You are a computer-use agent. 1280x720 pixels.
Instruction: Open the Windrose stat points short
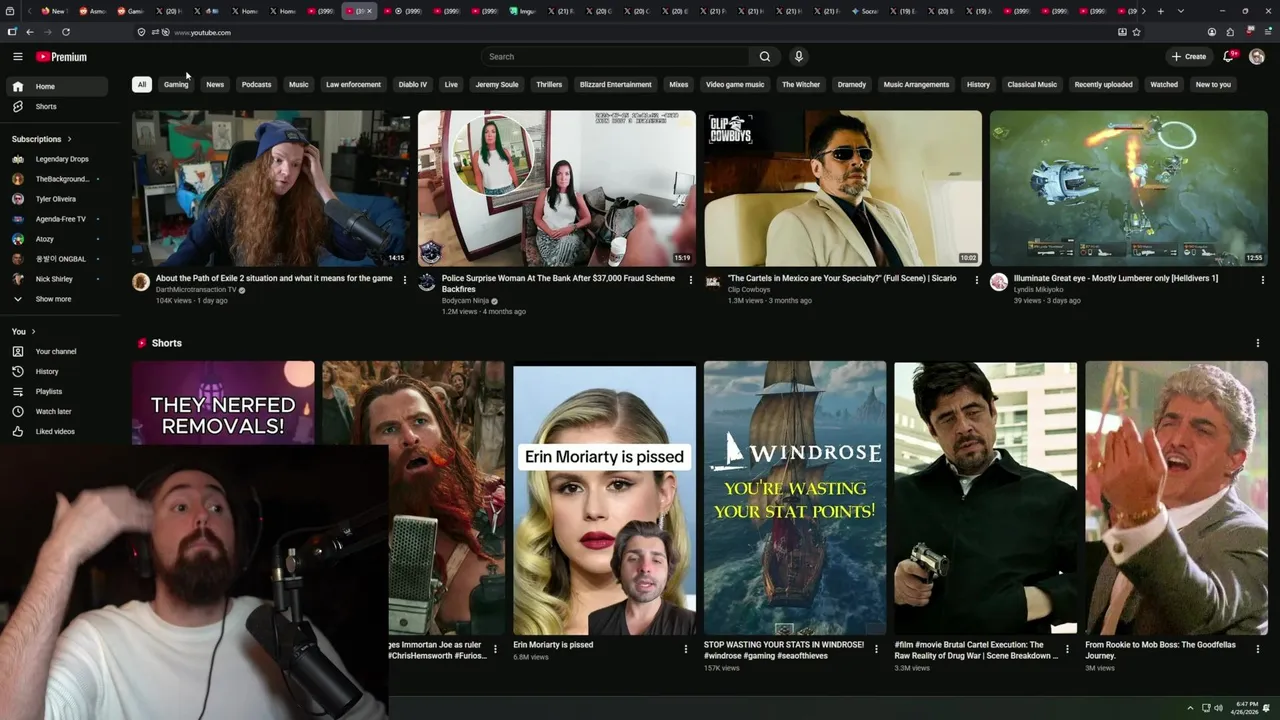click(795, 498)
